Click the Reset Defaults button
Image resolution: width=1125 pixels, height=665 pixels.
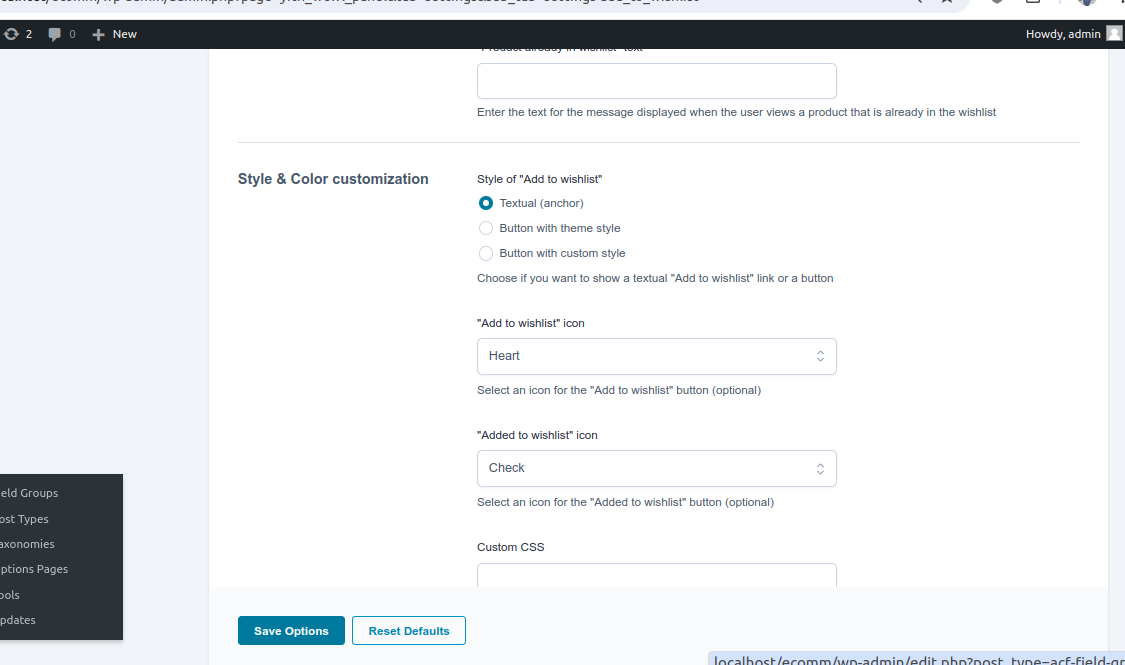coord(409,631)
